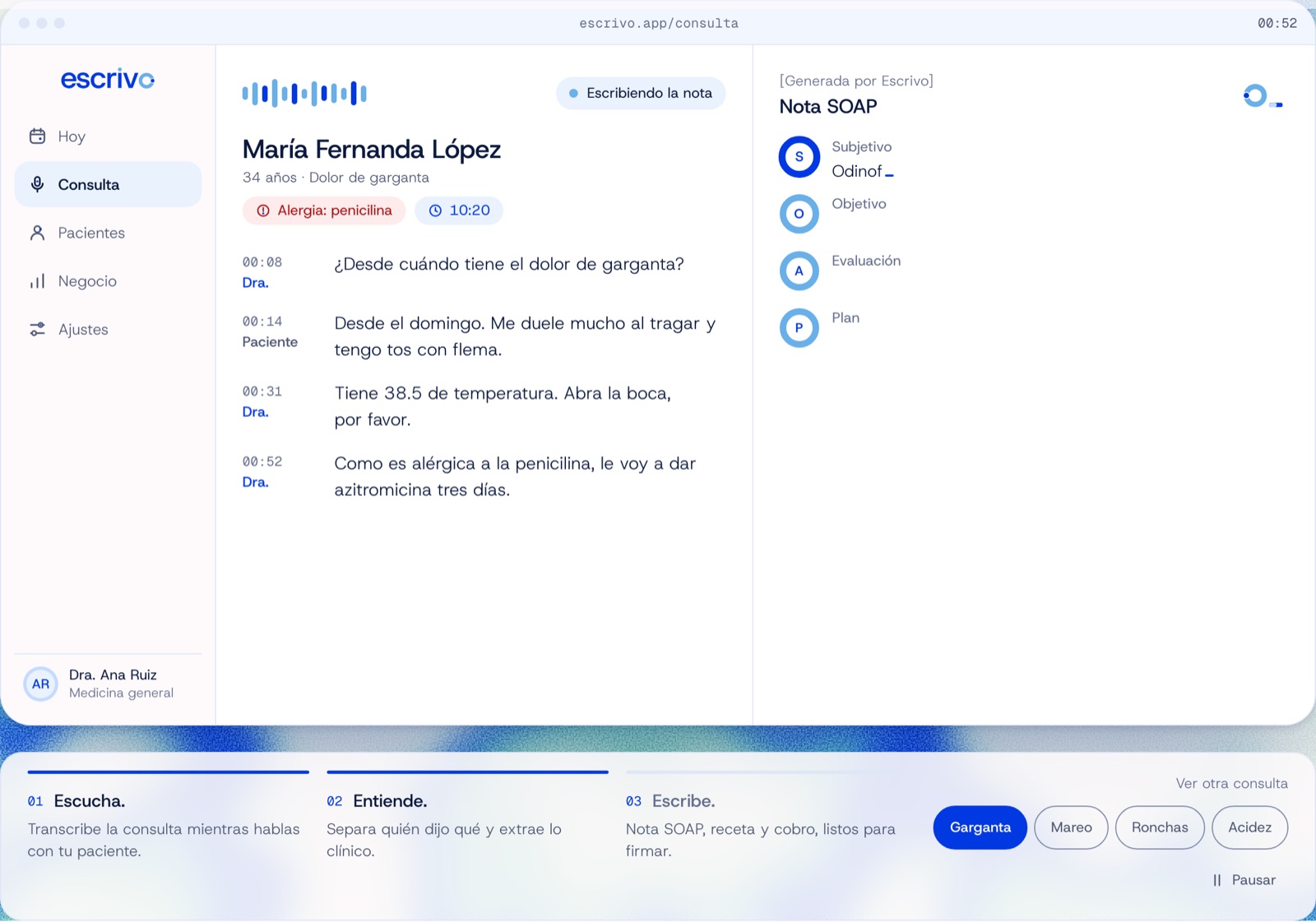Click the clock icon next to 10:20
The width and height of the screenshot is (1316, 922).
coord(435,211)
